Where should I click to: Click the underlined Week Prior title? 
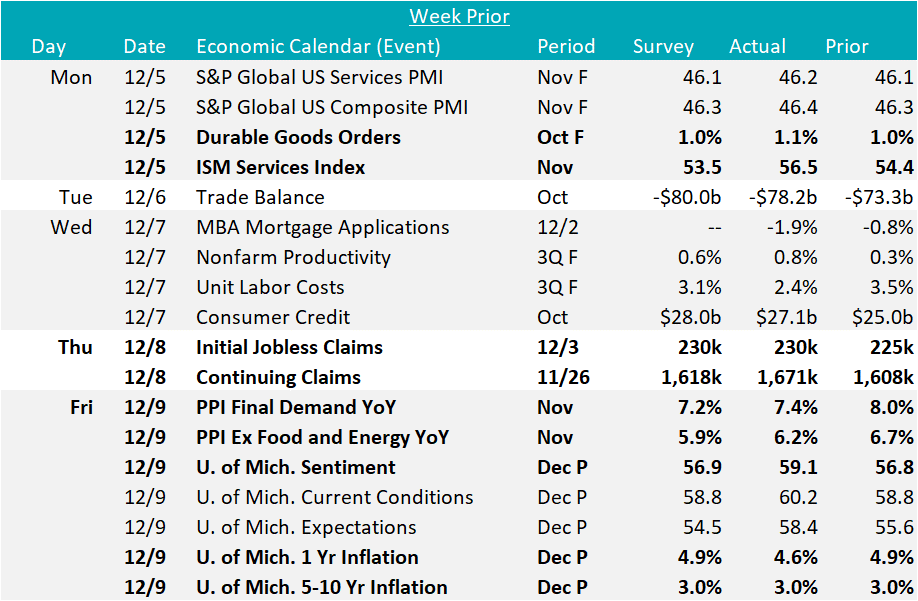pos(459,16)
